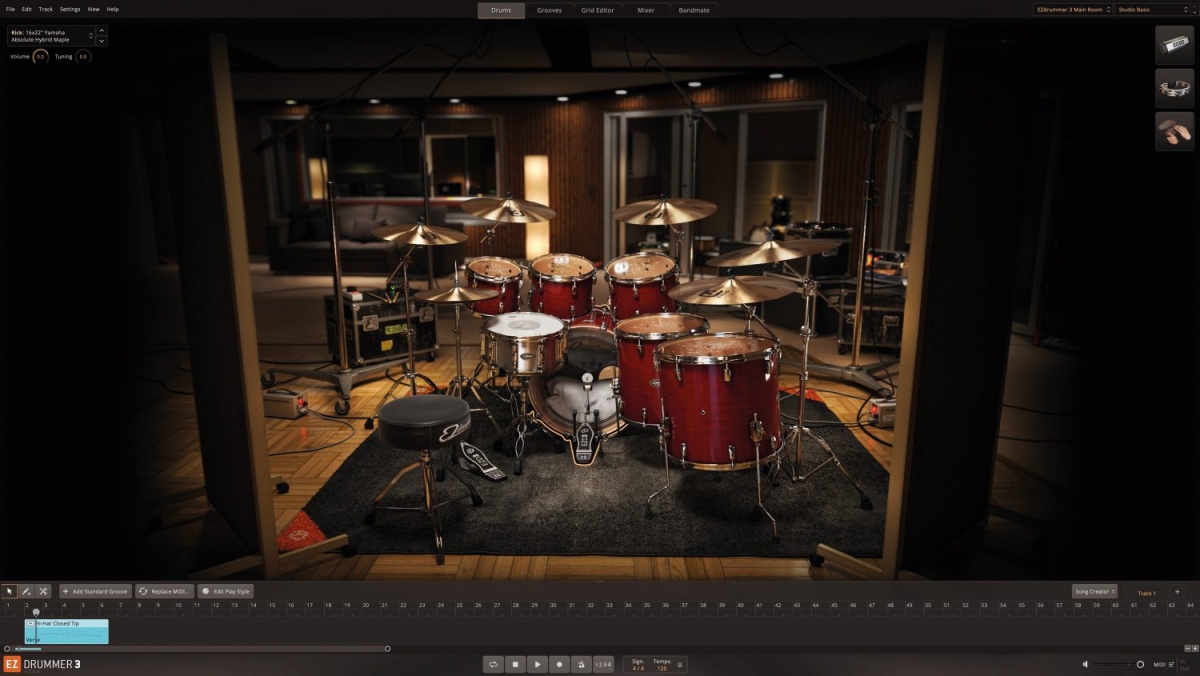Start recording with the record button

(x=559, y=664)
